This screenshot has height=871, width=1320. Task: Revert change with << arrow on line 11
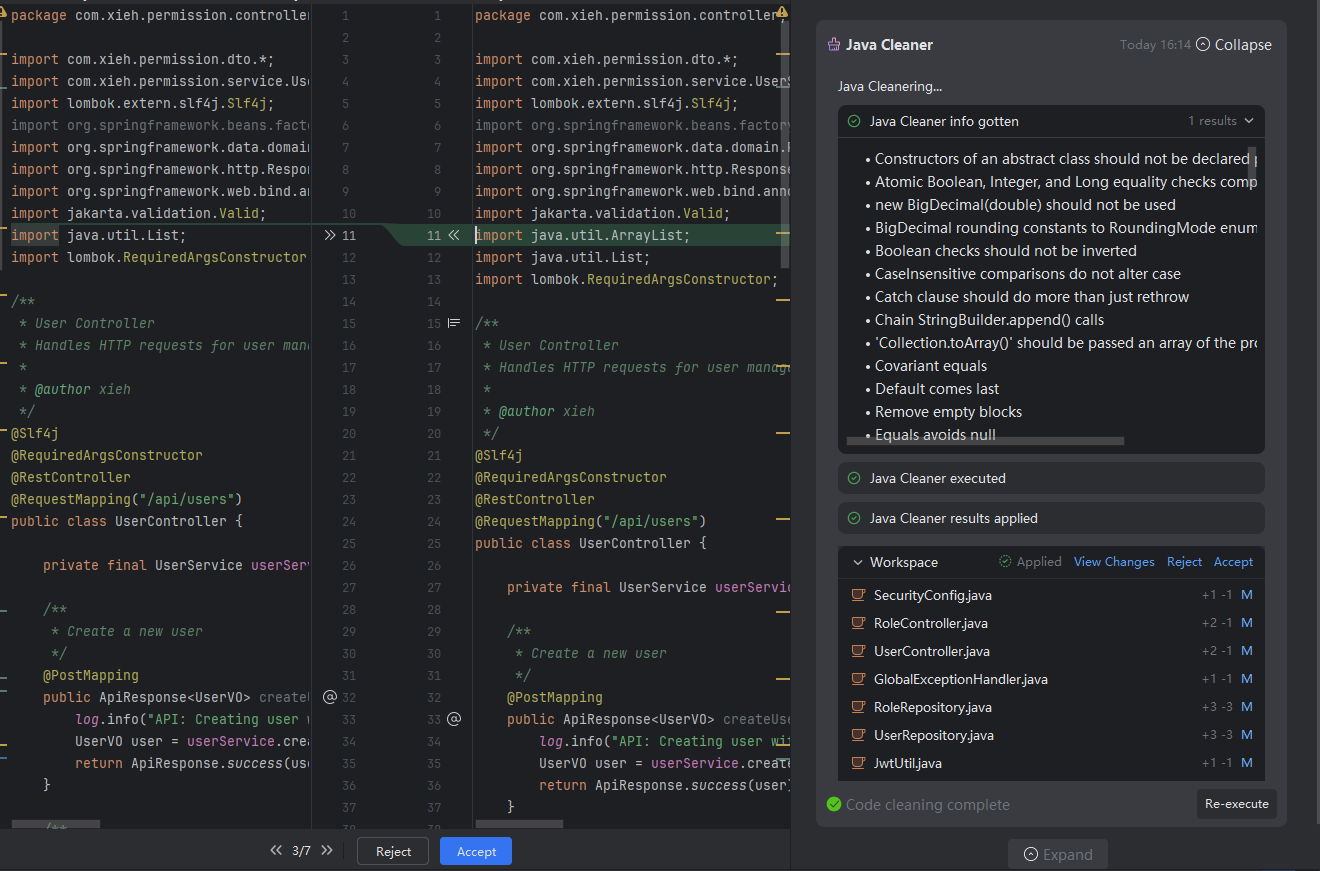[453, 236]
